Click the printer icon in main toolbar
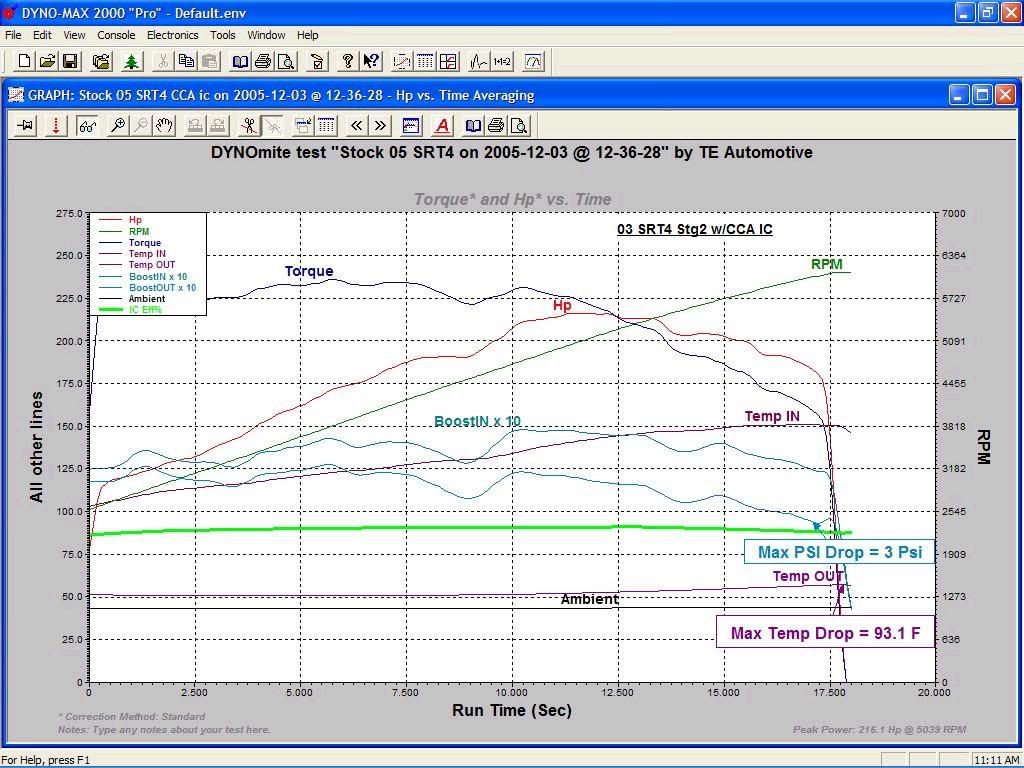This screenshot has width=1024, height=768. click(x=262, y=62)
